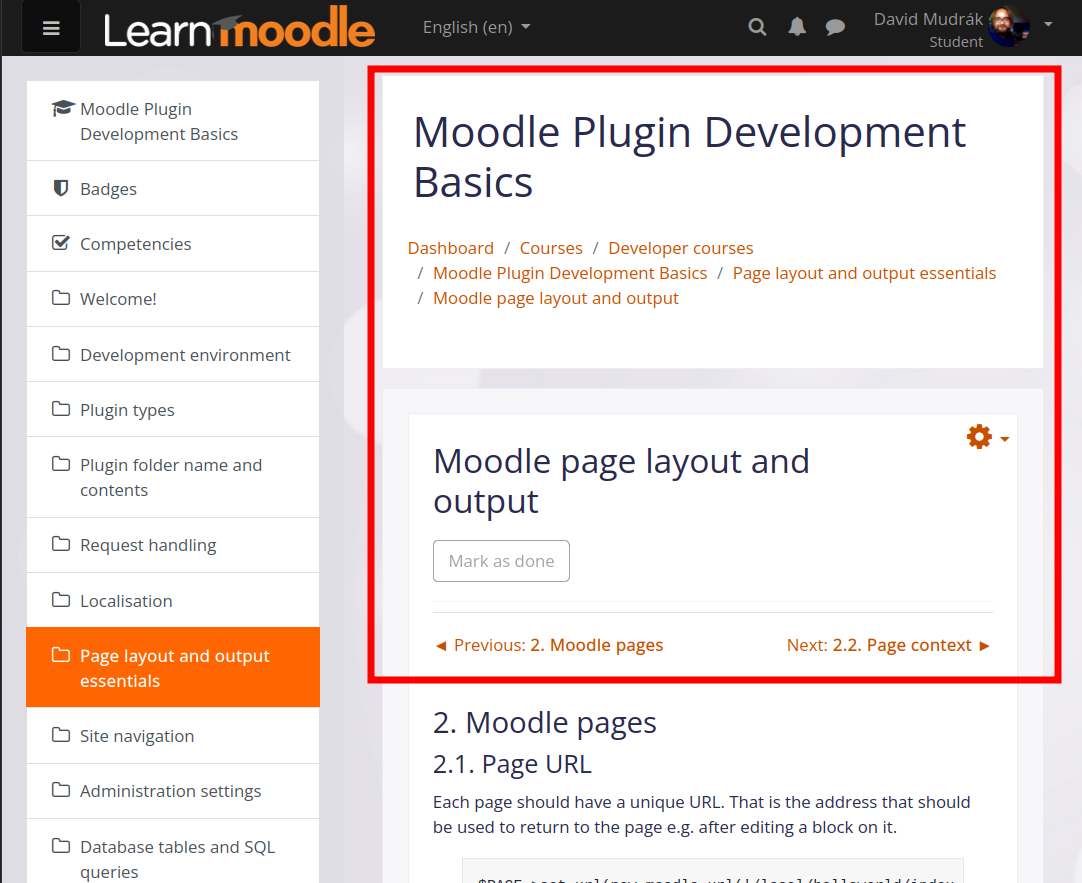The image size is (1082, 883).
Task: Click the Moodle Plugin Development Basics page heading
Action: [689, 157]
